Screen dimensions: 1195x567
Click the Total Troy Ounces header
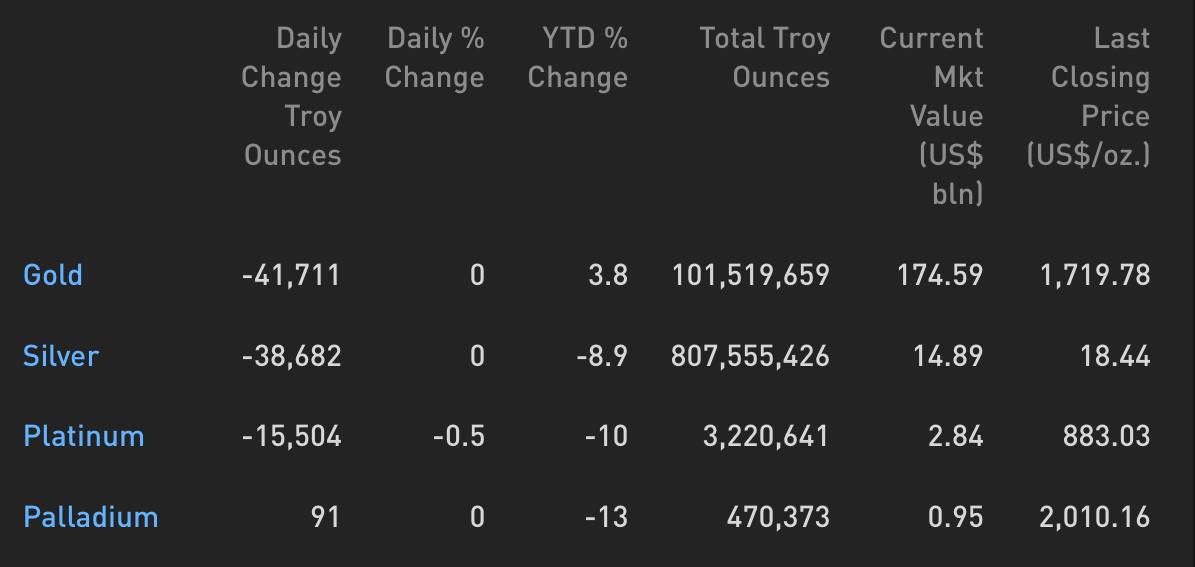click(765, 58)
